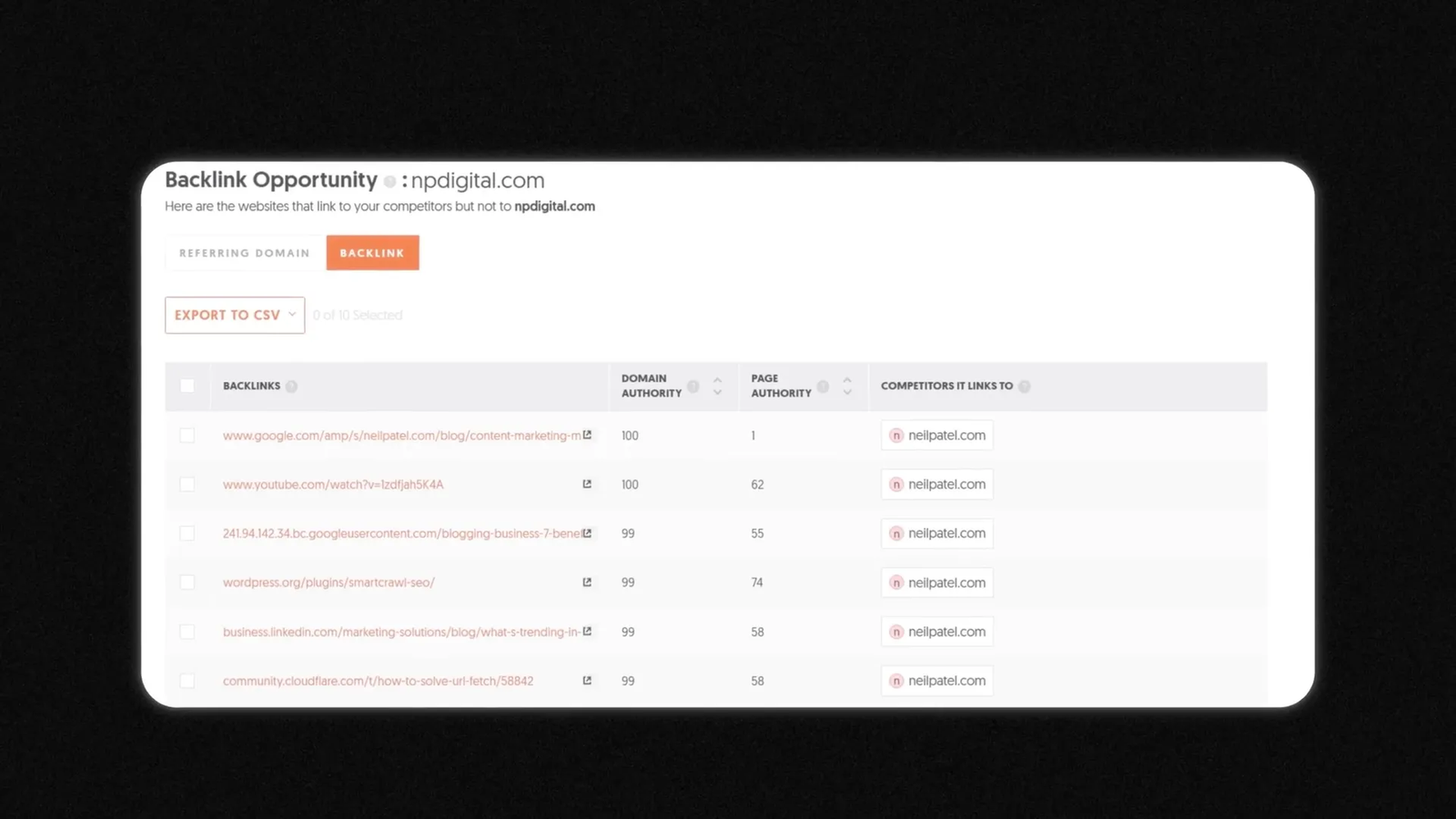Open the www.youtube.com/watch backlink URL
The width and height of the screenshot is (1456, 819).
[333, 485]
